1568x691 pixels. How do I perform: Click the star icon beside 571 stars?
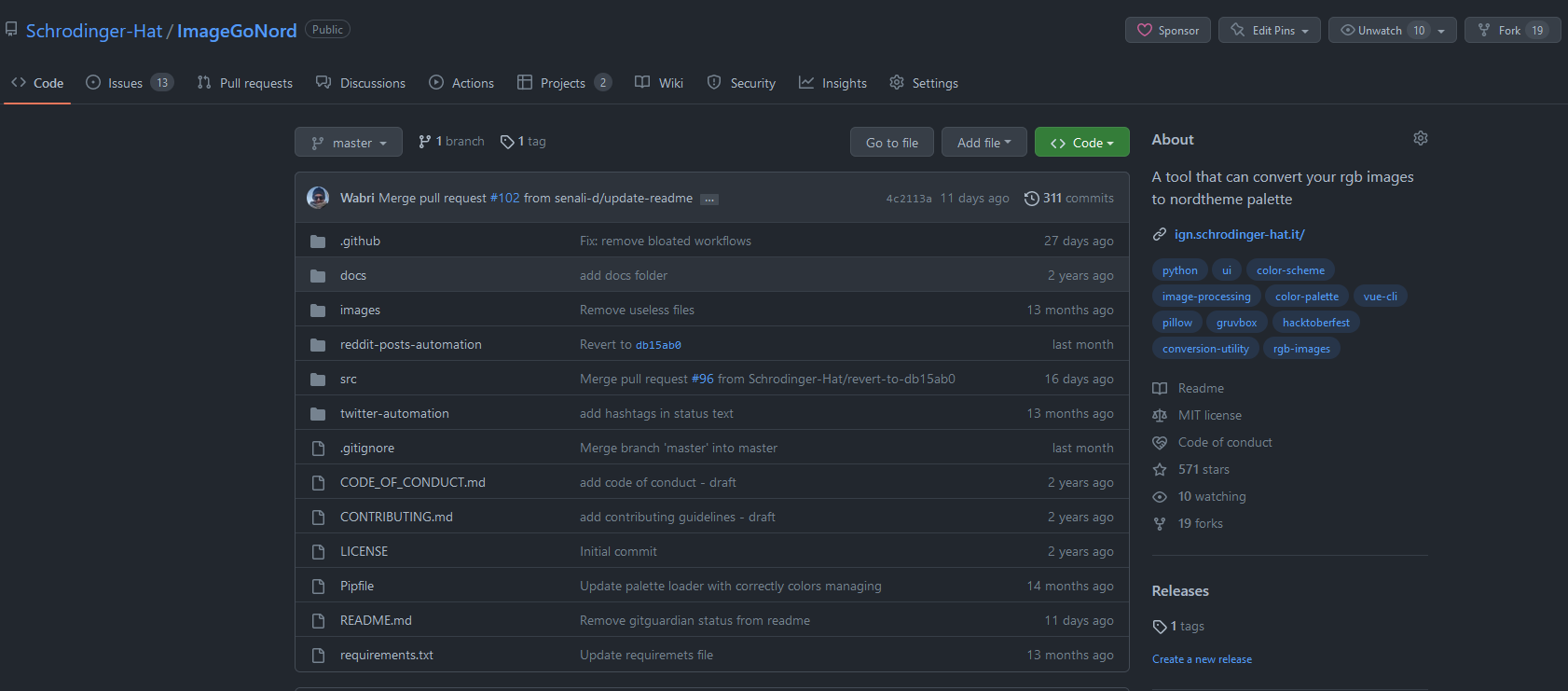coord(1160,469)
